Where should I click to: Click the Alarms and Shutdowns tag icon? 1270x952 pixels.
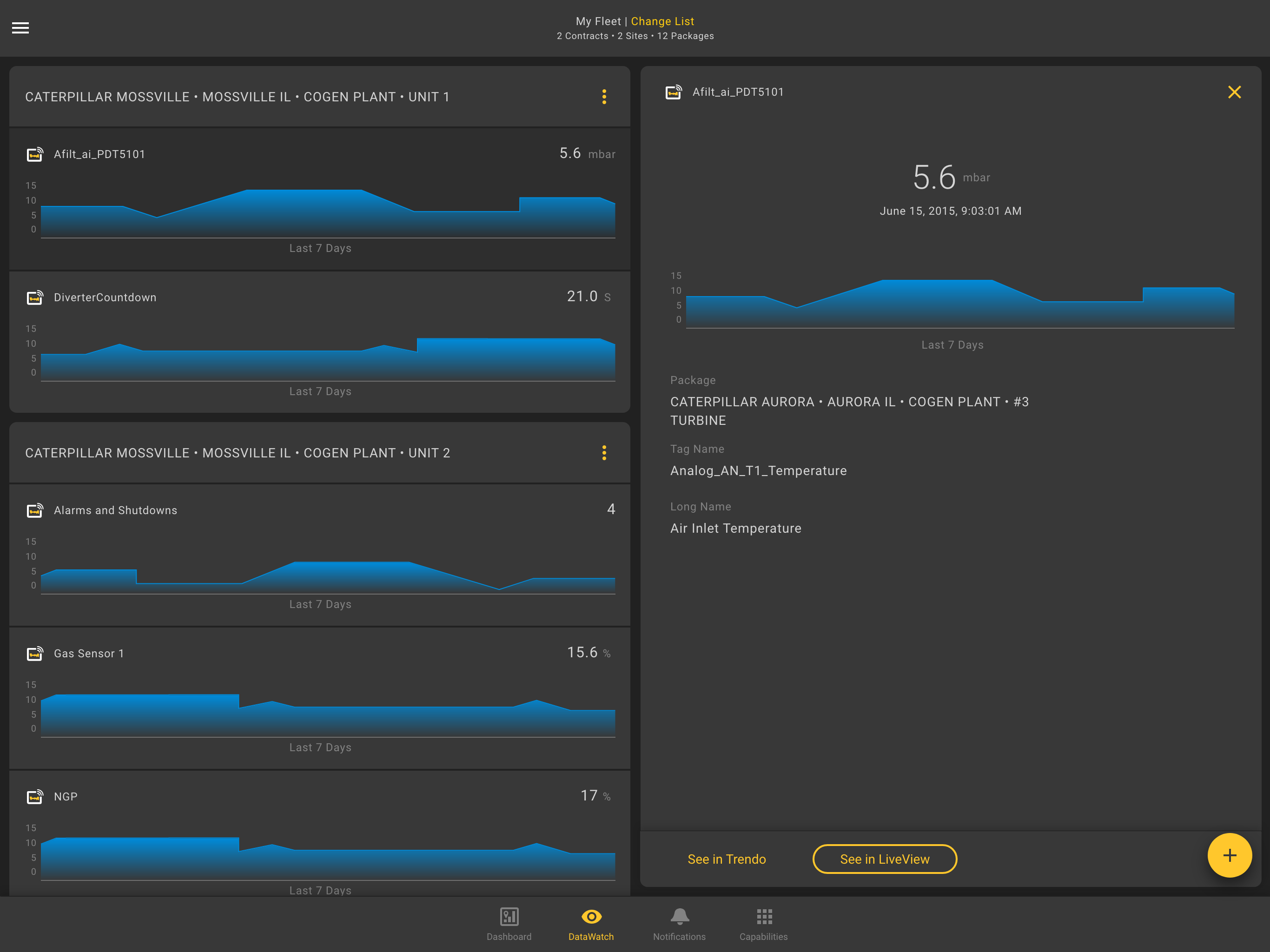pyautogui.click(x=35, y=510)
